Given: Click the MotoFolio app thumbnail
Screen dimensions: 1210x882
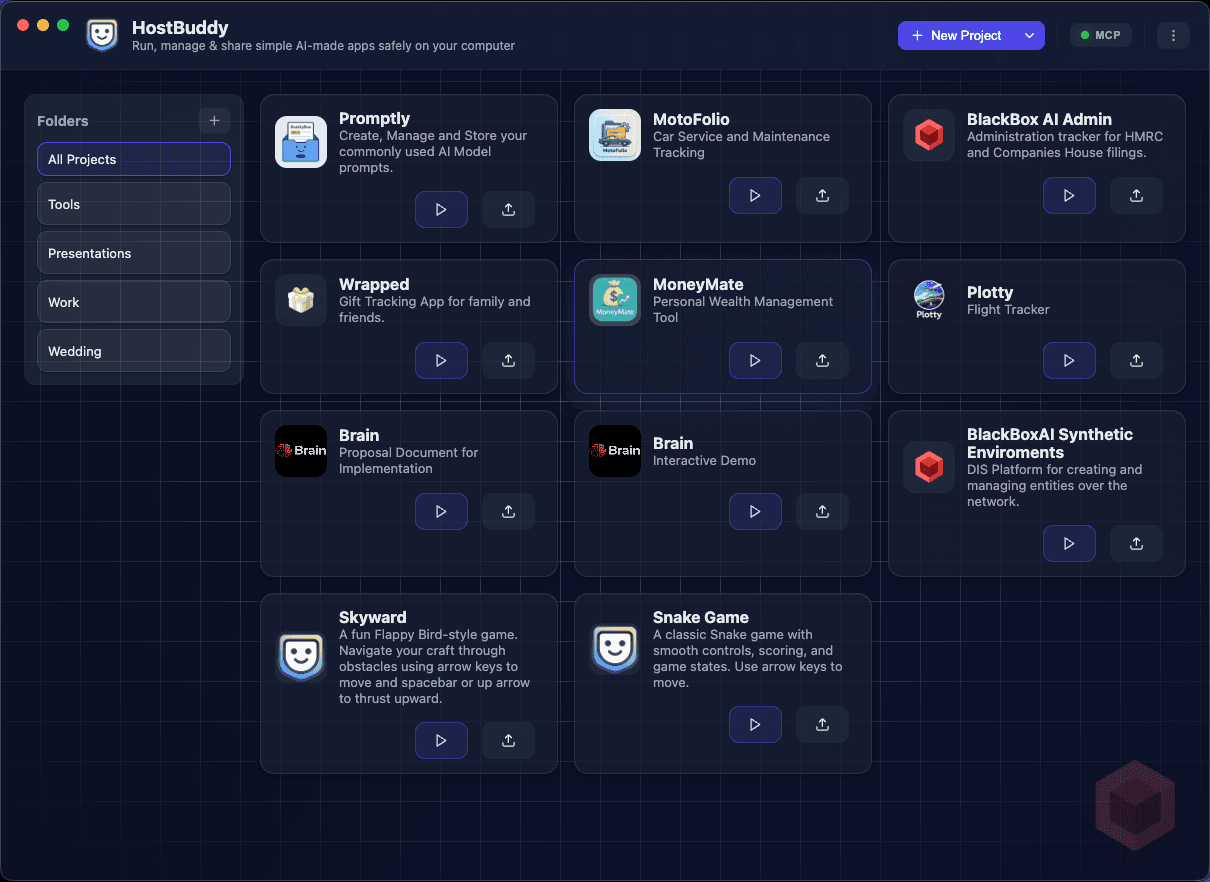Looking at the screenshot, I should click(615, 135).
